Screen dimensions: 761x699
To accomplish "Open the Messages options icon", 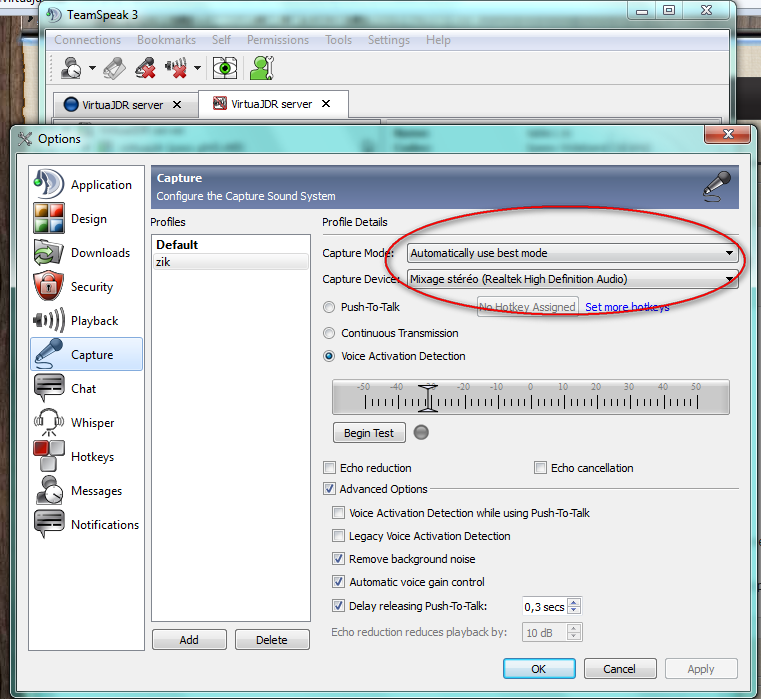I will (x=49, y=490).
